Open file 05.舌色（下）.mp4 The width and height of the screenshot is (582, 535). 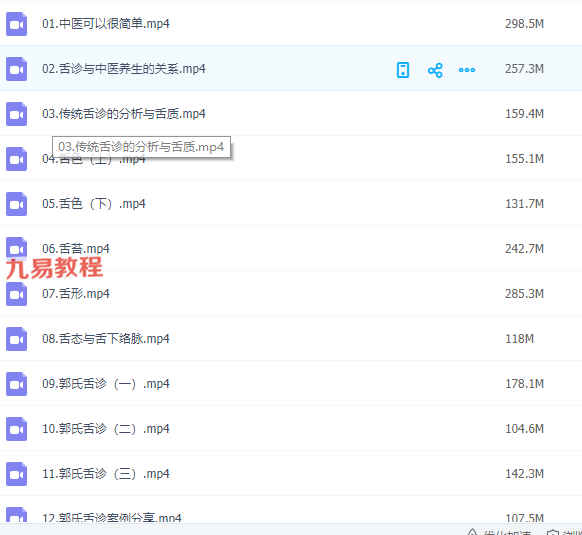pyautogui.click(x=94, y=204)
